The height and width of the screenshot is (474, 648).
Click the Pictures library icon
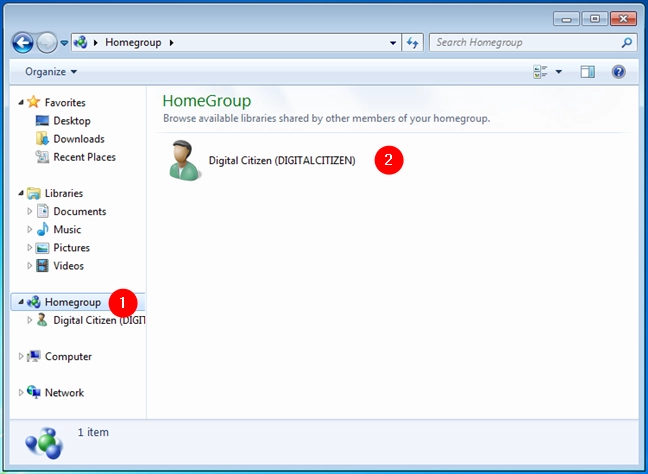[43, 248]
